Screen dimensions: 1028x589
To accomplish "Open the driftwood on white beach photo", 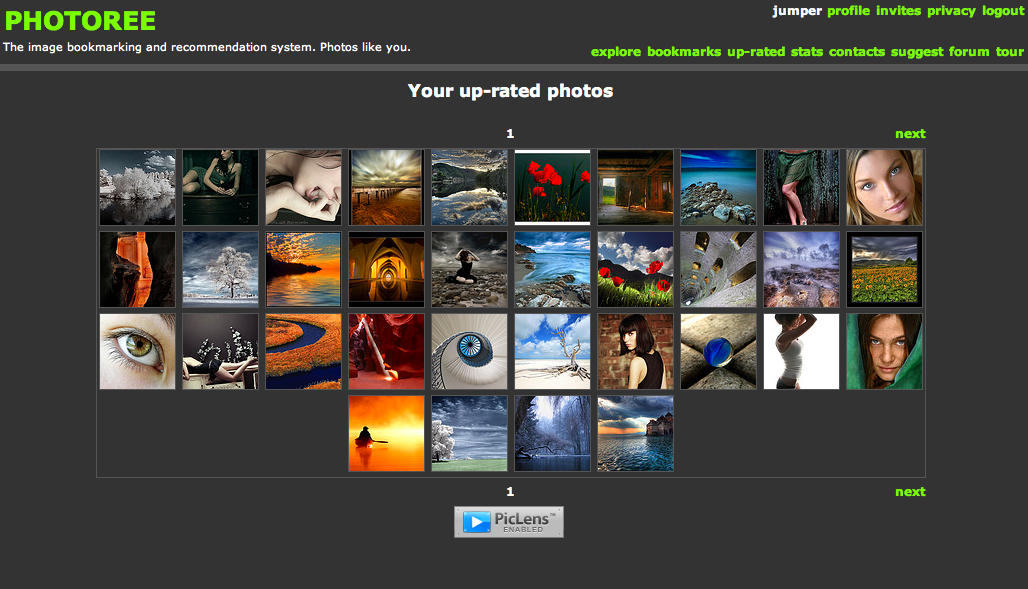I will pyautogui.click(x=553, y=352).
